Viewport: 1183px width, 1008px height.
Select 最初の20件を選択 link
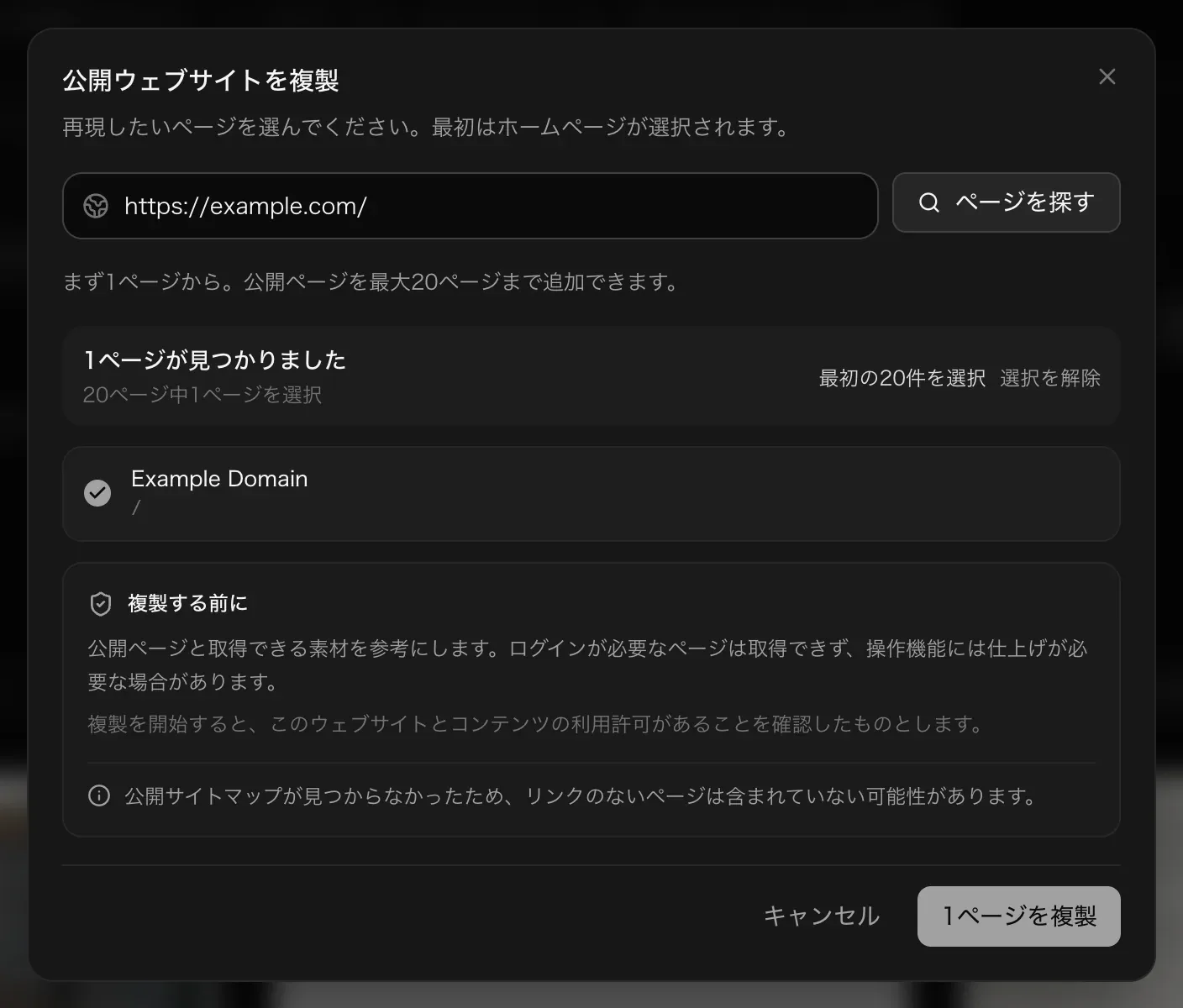pyautogui.click(x=902, y=378)
